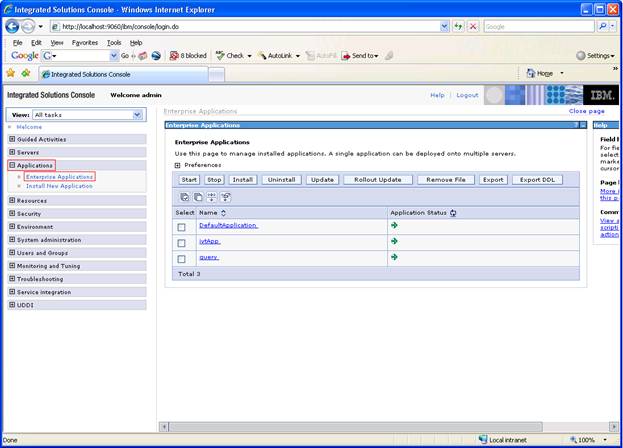
Task: Open the View menu
Action: [57, 42]
